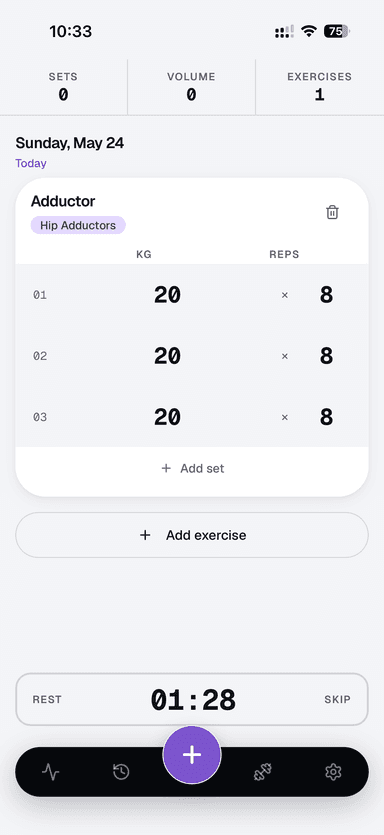Tap the Today link under date
Screen dimensions: 384x835
[31, 163]
